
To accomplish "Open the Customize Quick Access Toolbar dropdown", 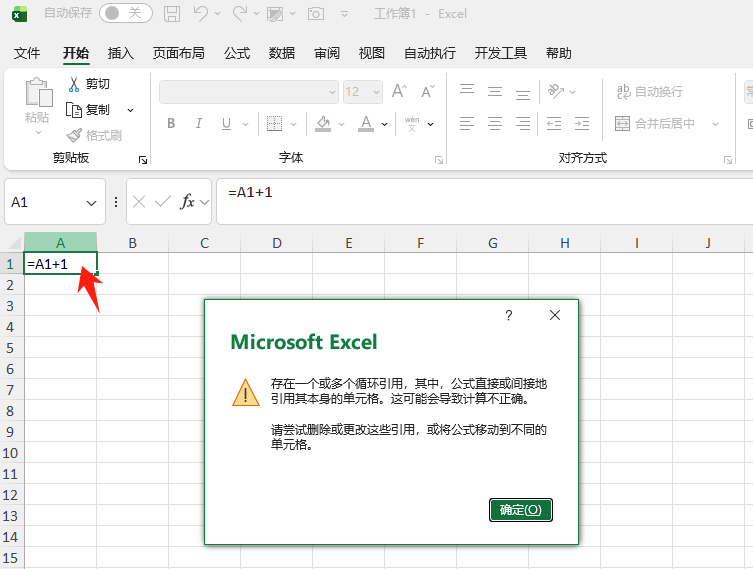I will point(344,14).
